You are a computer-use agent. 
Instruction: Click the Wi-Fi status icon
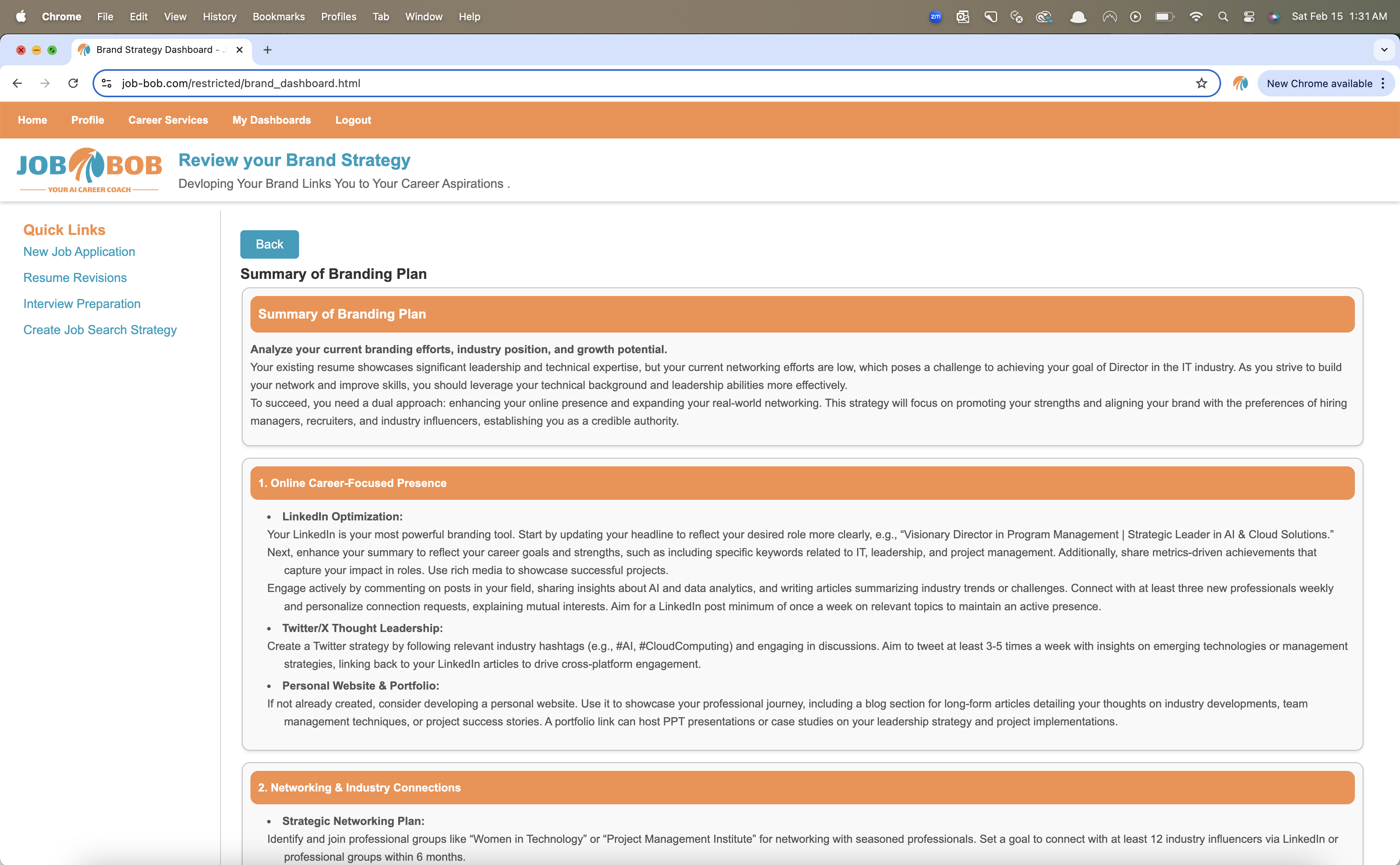pos(1195,17)
